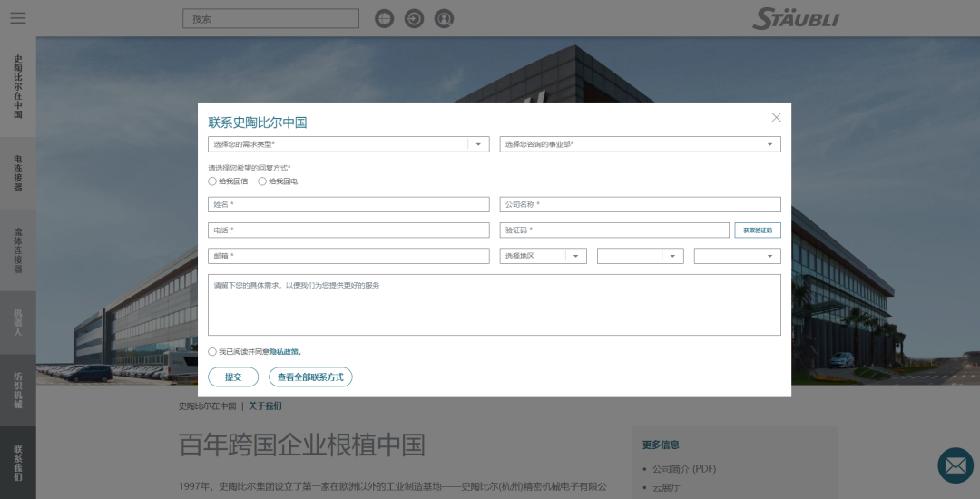Open the middle empty region dropdown
Screen dimensions: 980x499
[x=640, y=256]
